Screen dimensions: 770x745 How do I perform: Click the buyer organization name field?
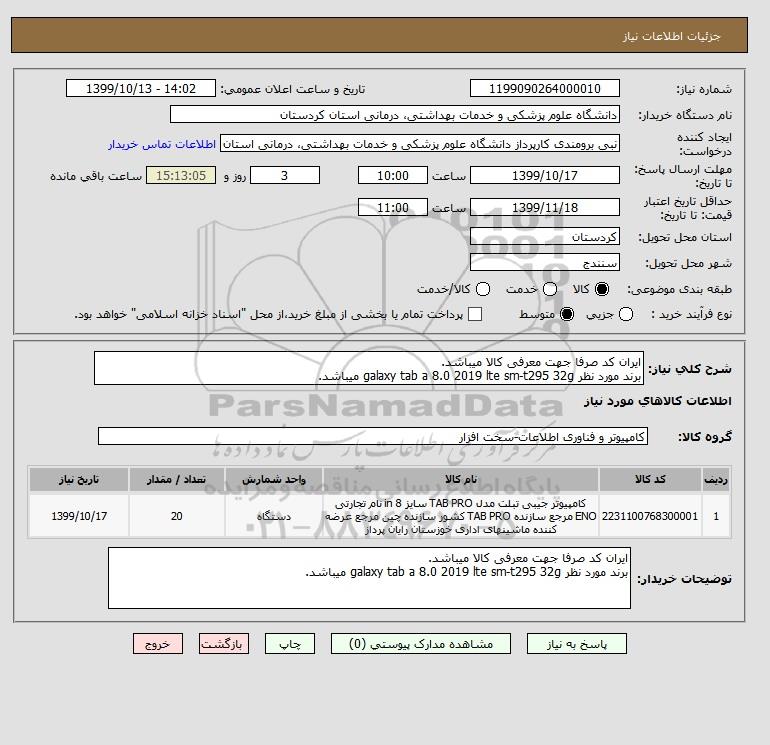(395, 114)
